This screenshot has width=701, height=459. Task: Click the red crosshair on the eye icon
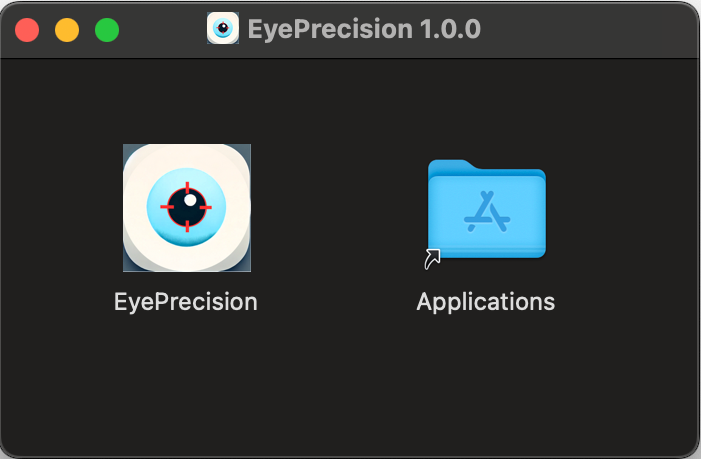[x=186, y=207]
